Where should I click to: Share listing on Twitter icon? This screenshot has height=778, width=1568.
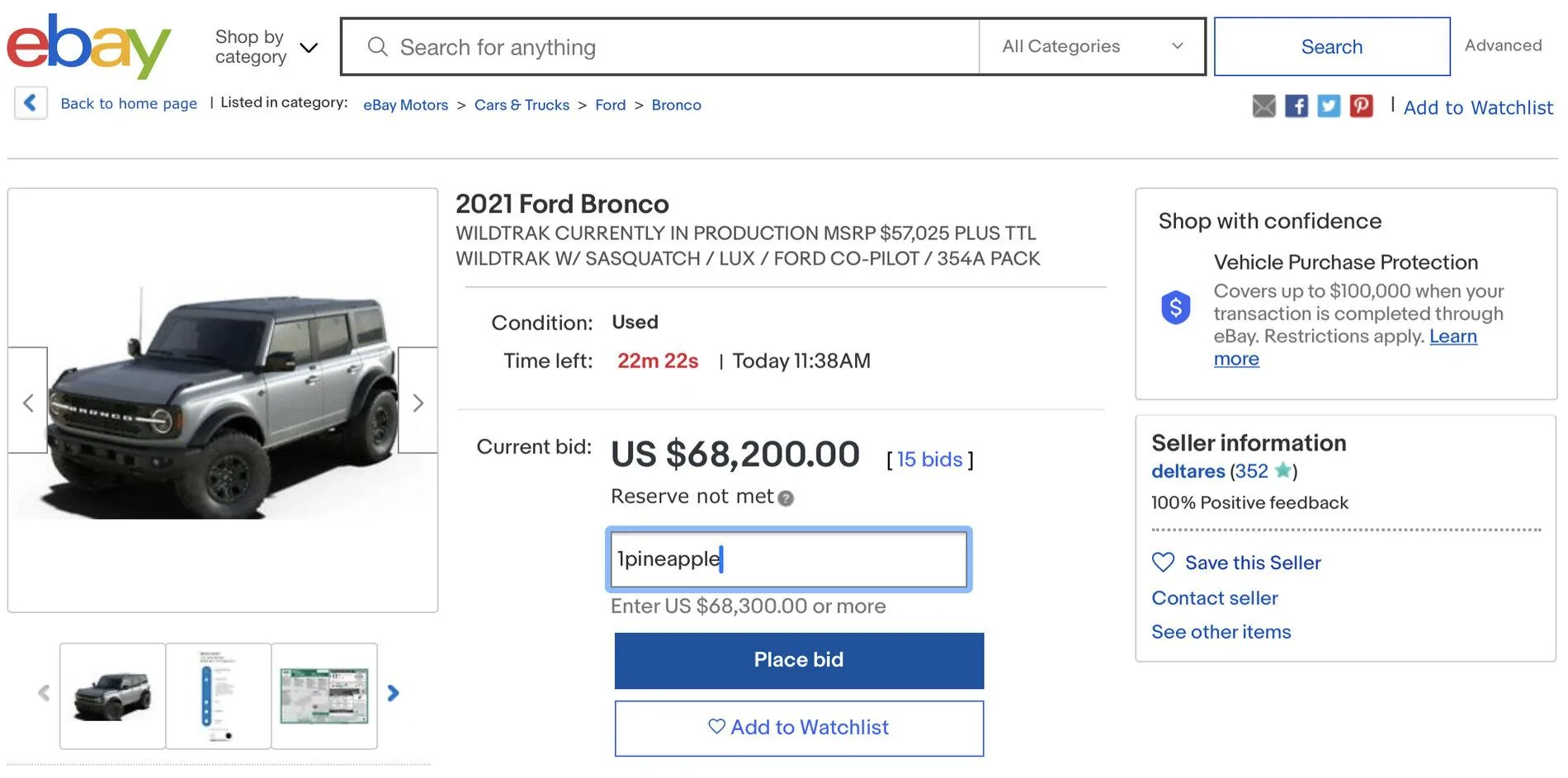click(x=1328, y=106)
